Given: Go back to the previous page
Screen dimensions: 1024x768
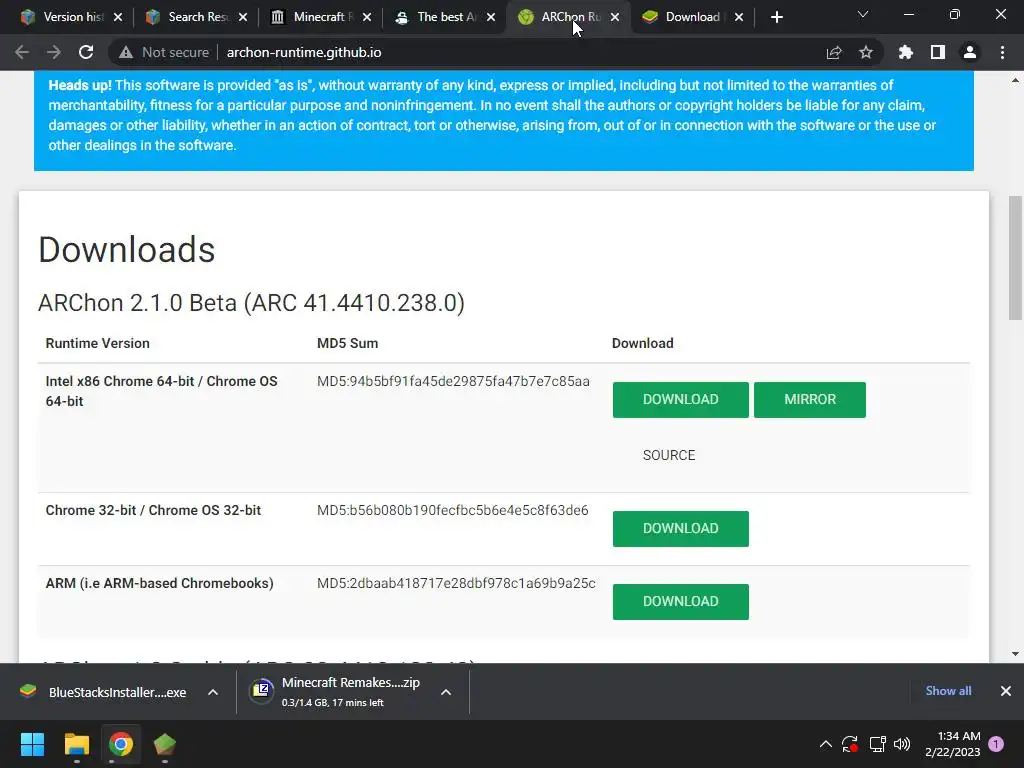Looking at the screenshot, I should (22, 52).
